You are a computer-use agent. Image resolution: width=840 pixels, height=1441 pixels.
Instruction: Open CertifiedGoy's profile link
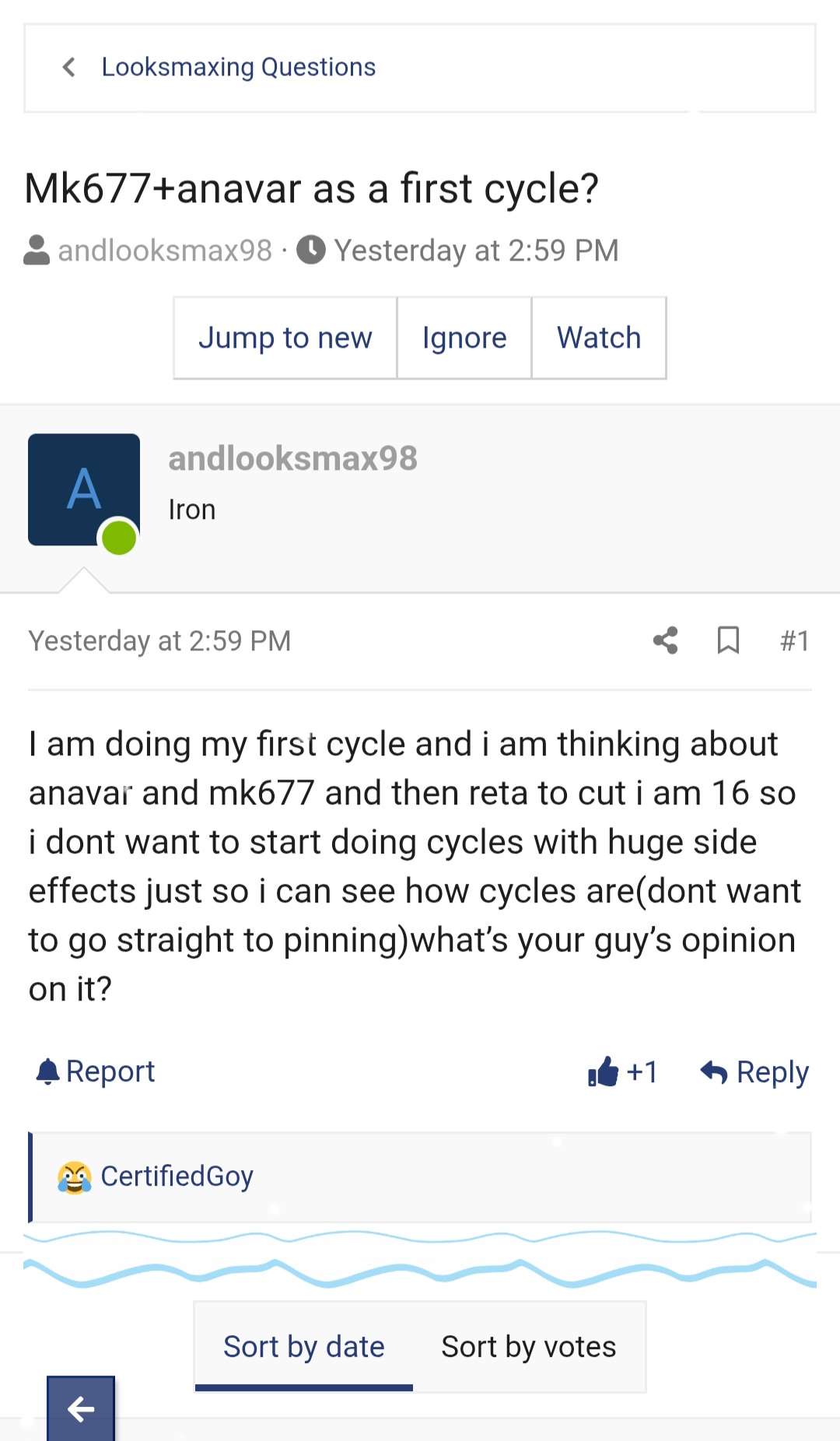coord(177,1176)
